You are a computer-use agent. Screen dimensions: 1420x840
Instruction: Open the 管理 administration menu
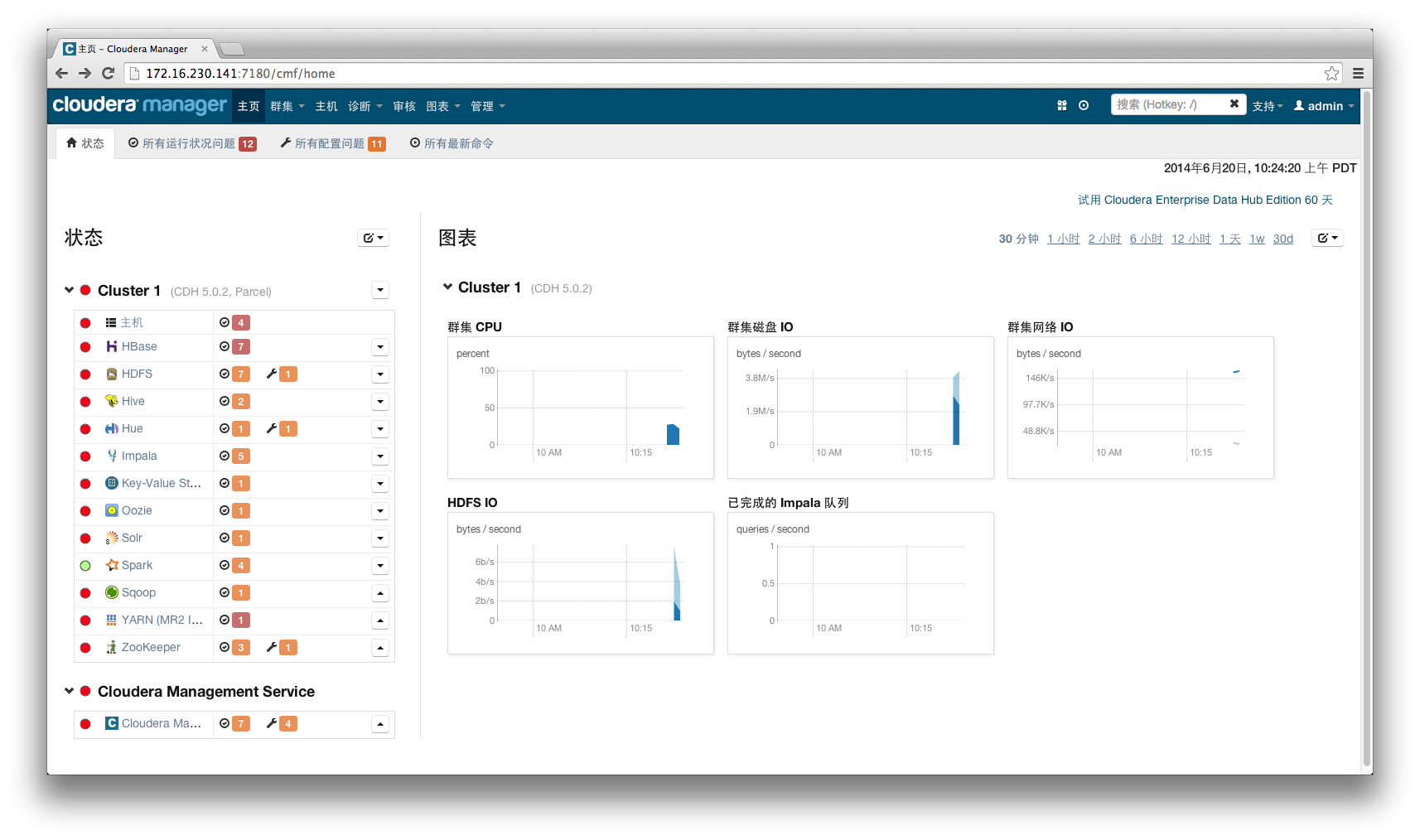pos(488,106)
